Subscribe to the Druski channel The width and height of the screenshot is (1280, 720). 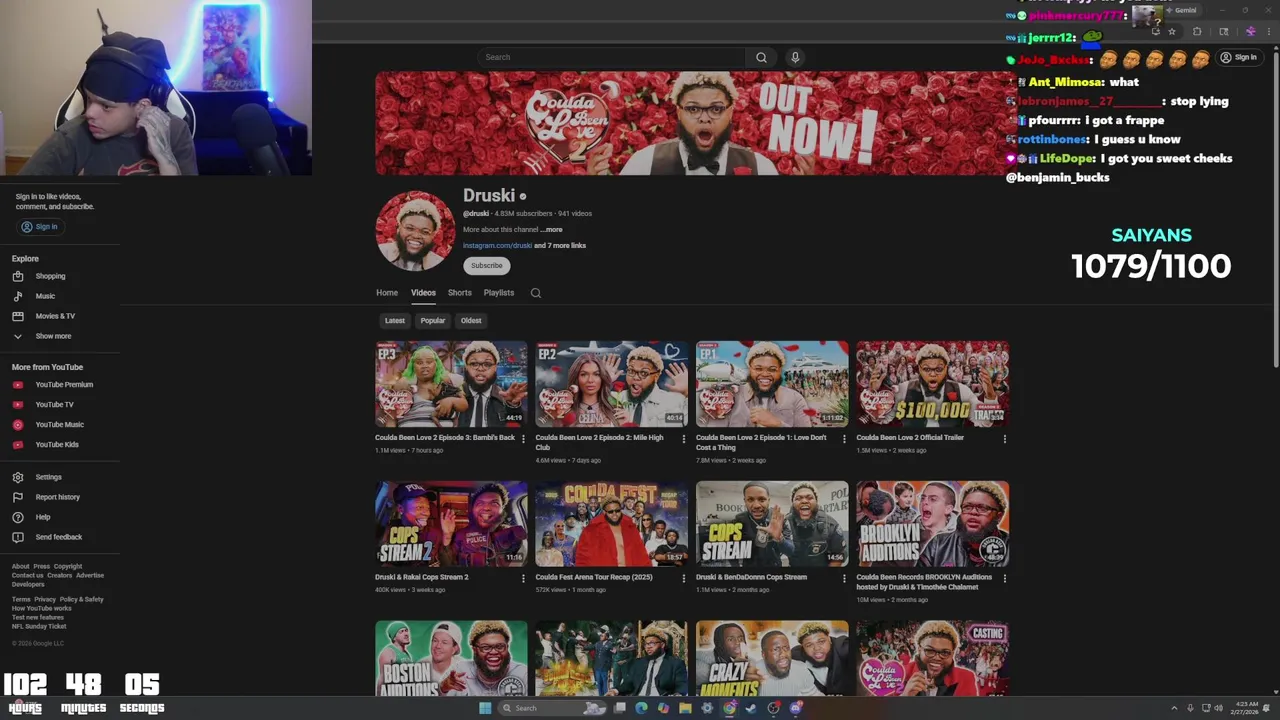point(487,265)
